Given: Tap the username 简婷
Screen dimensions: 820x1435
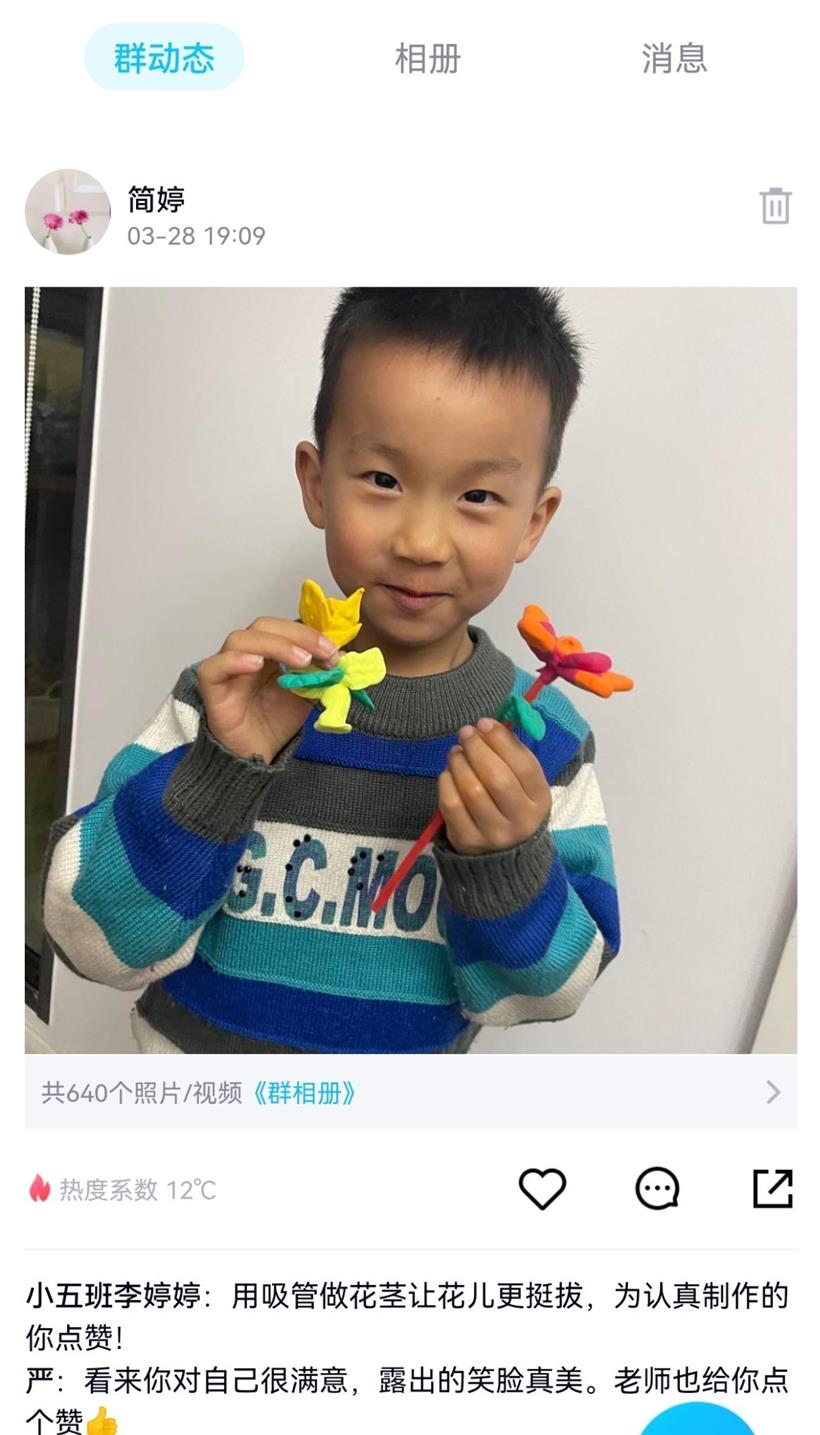Looking at the screenshot, I should [156, 199].
